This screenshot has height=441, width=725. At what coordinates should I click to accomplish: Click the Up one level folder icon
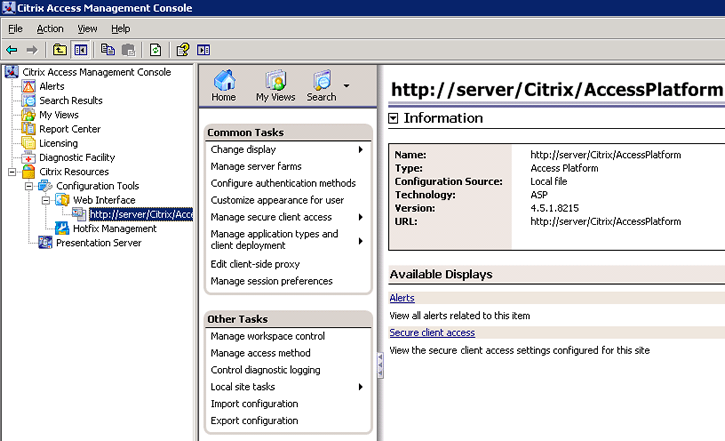(x=60, y=49)
